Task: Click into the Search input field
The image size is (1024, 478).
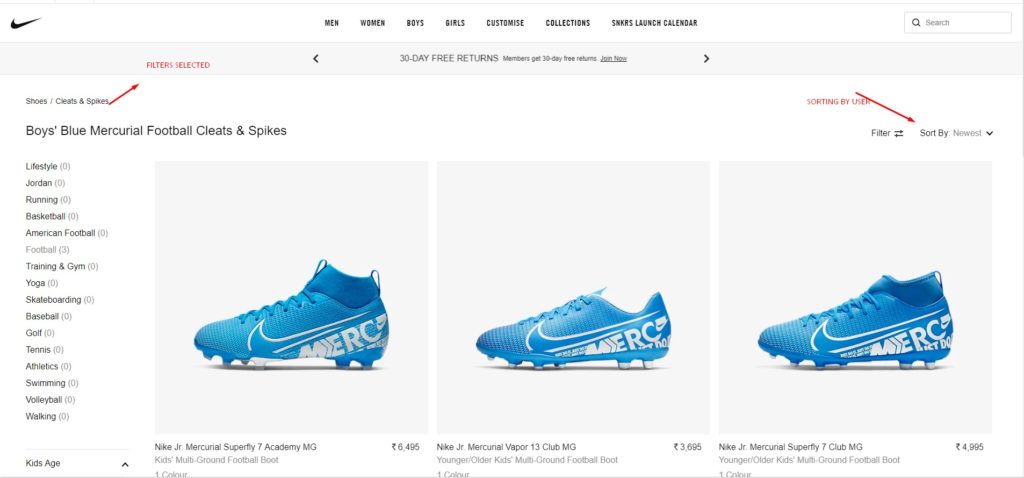Action: (964, 22)
